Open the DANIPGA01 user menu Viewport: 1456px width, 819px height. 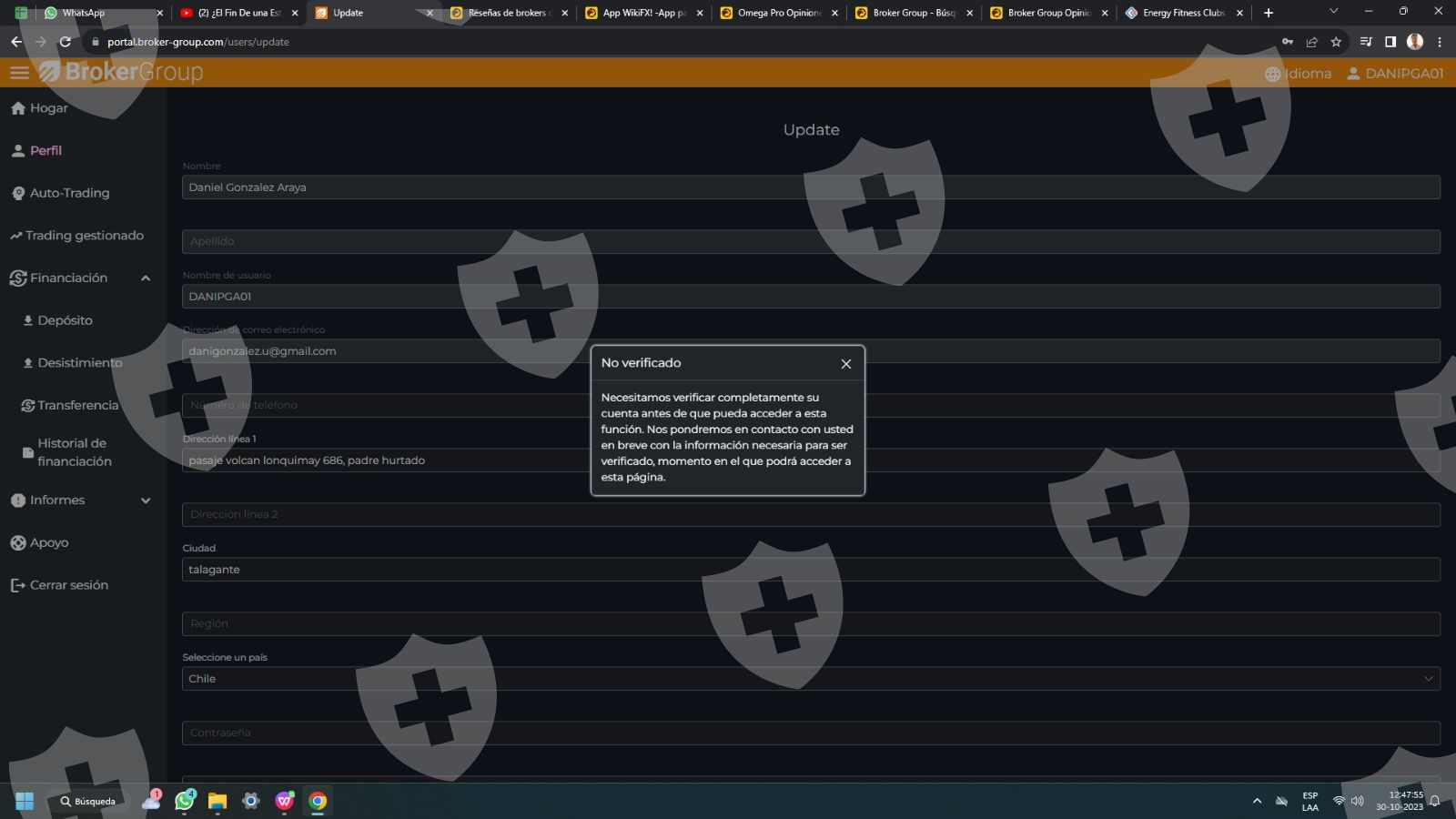(x=1395, y=74)
